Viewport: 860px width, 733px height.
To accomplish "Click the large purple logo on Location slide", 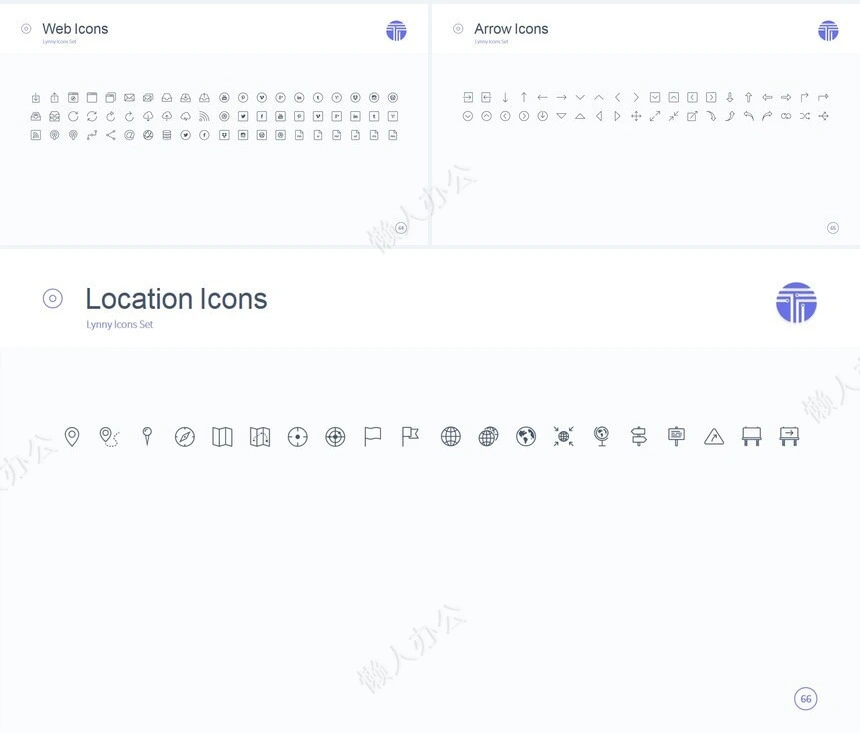I will (796, 303).
